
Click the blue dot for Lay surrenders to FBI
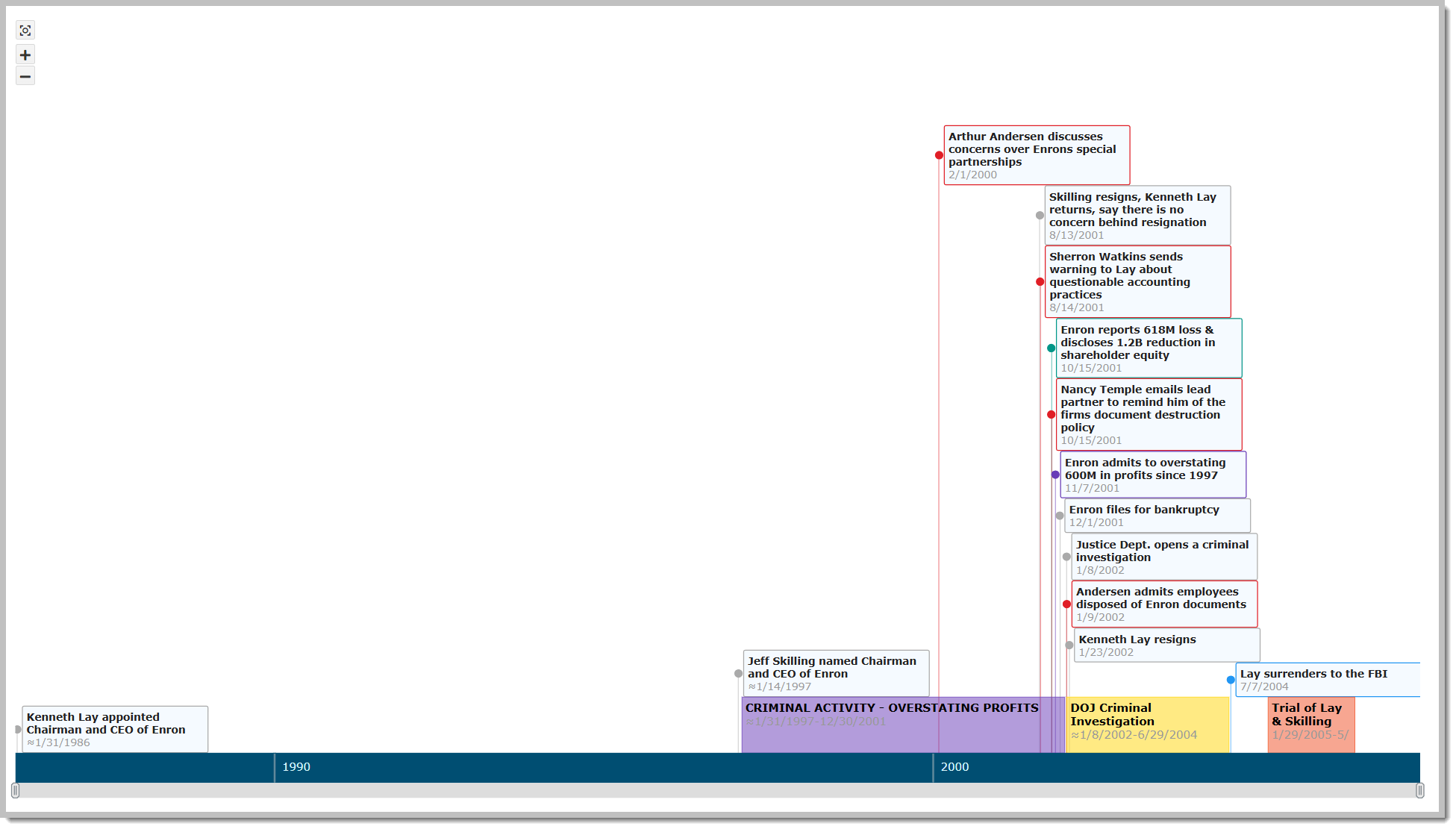tap(1230, 679)
